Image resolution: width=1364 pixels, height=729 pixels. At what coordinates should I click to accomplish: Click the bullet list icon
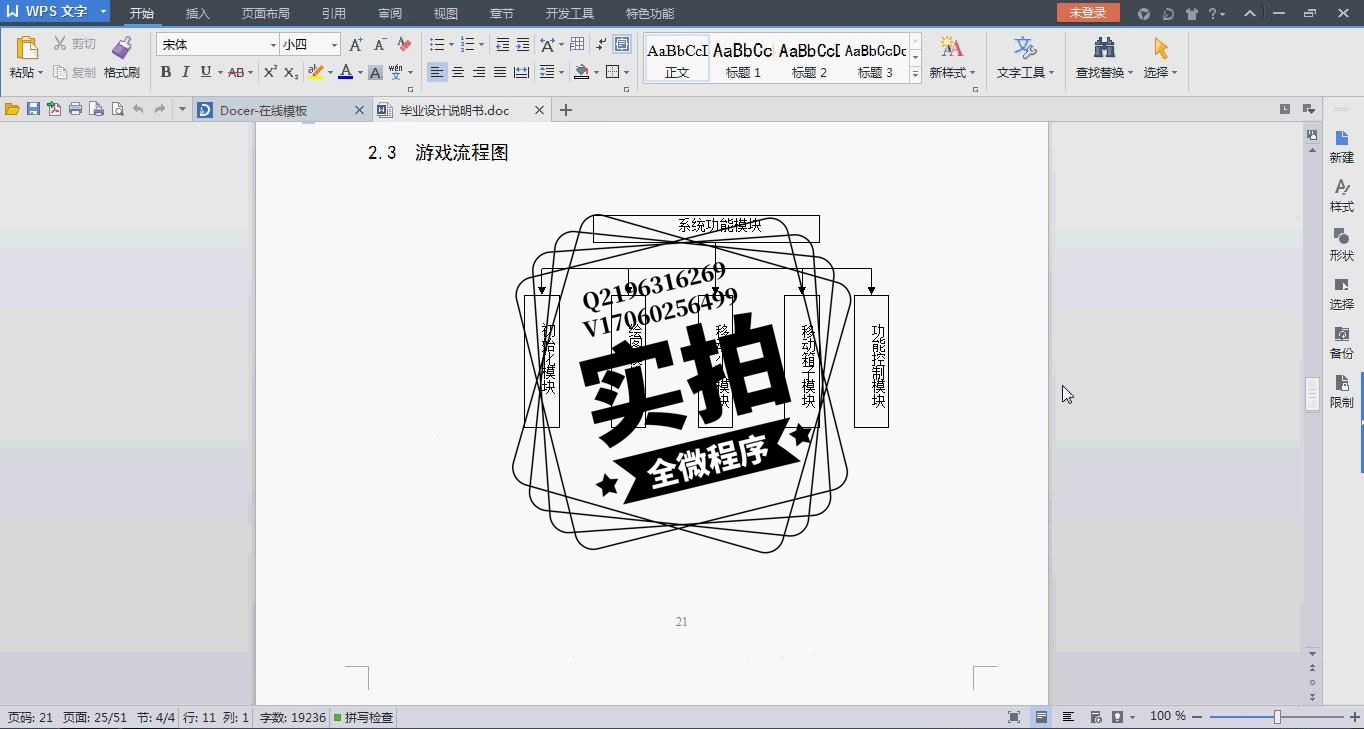(437, 45)
